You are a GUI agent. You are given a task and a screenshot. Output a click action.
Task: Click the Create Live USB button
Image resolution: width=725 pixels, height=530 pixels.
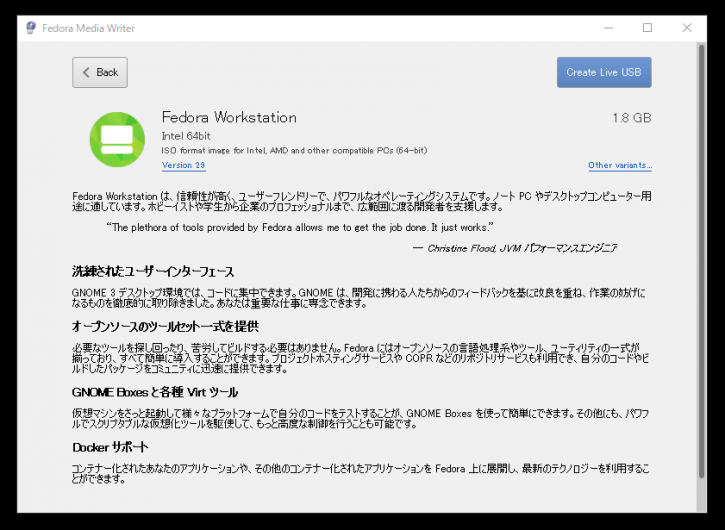tap(604, 73)
